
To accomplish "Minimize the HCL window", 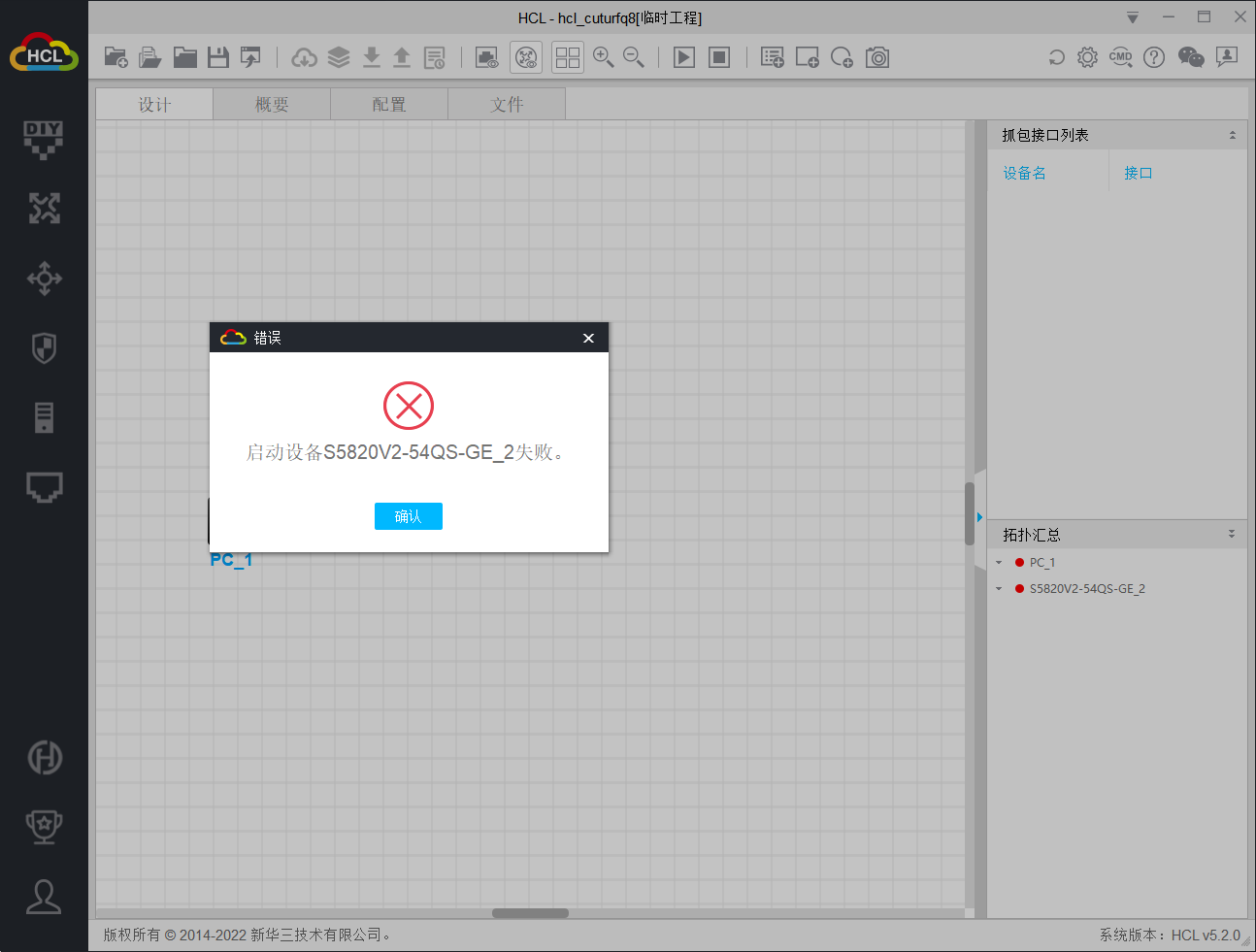I will coord(1169,16).
